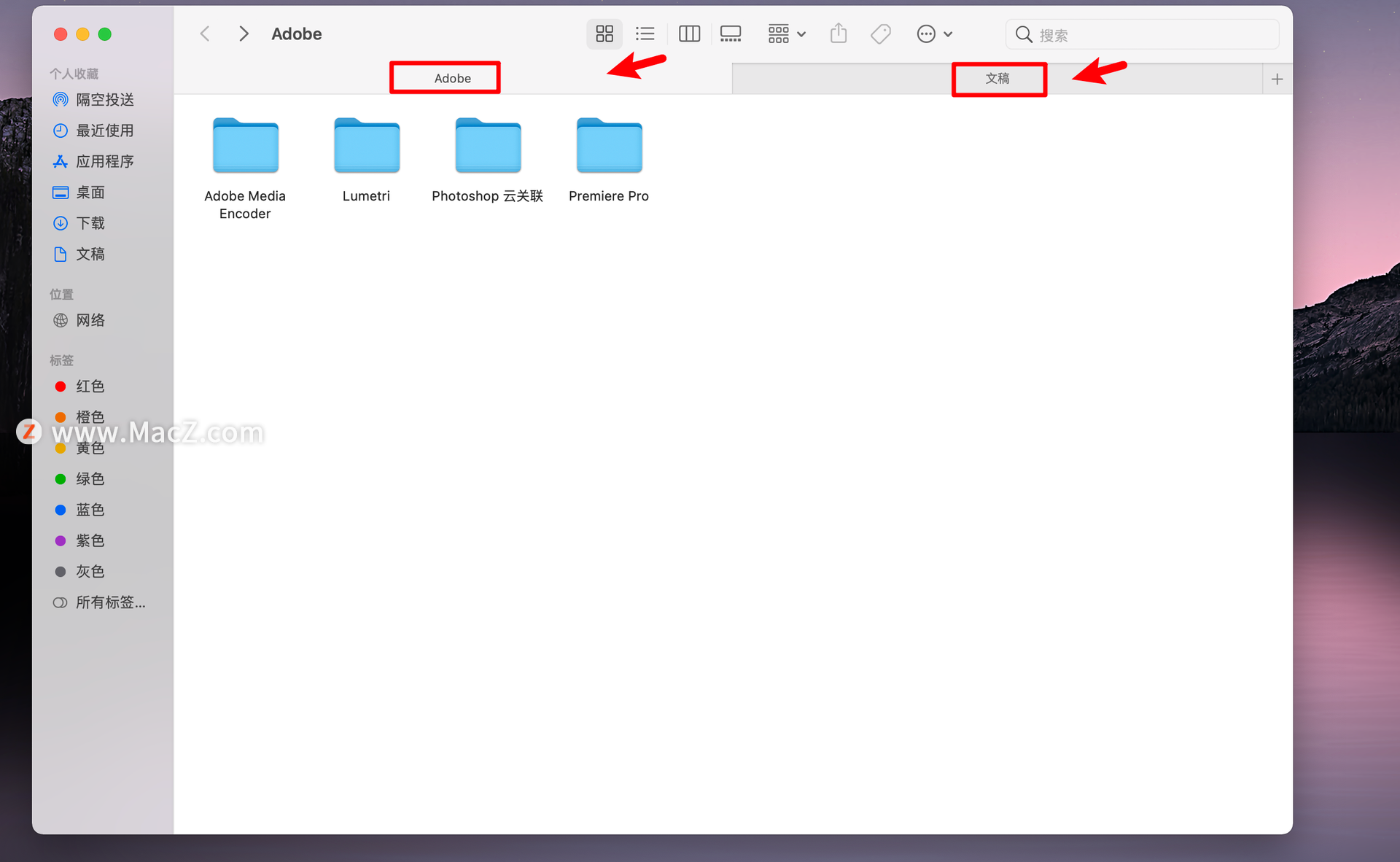Viewport: 1400px width, 862px height.
Task: Close the Finder window with red button
Action: 61,34
